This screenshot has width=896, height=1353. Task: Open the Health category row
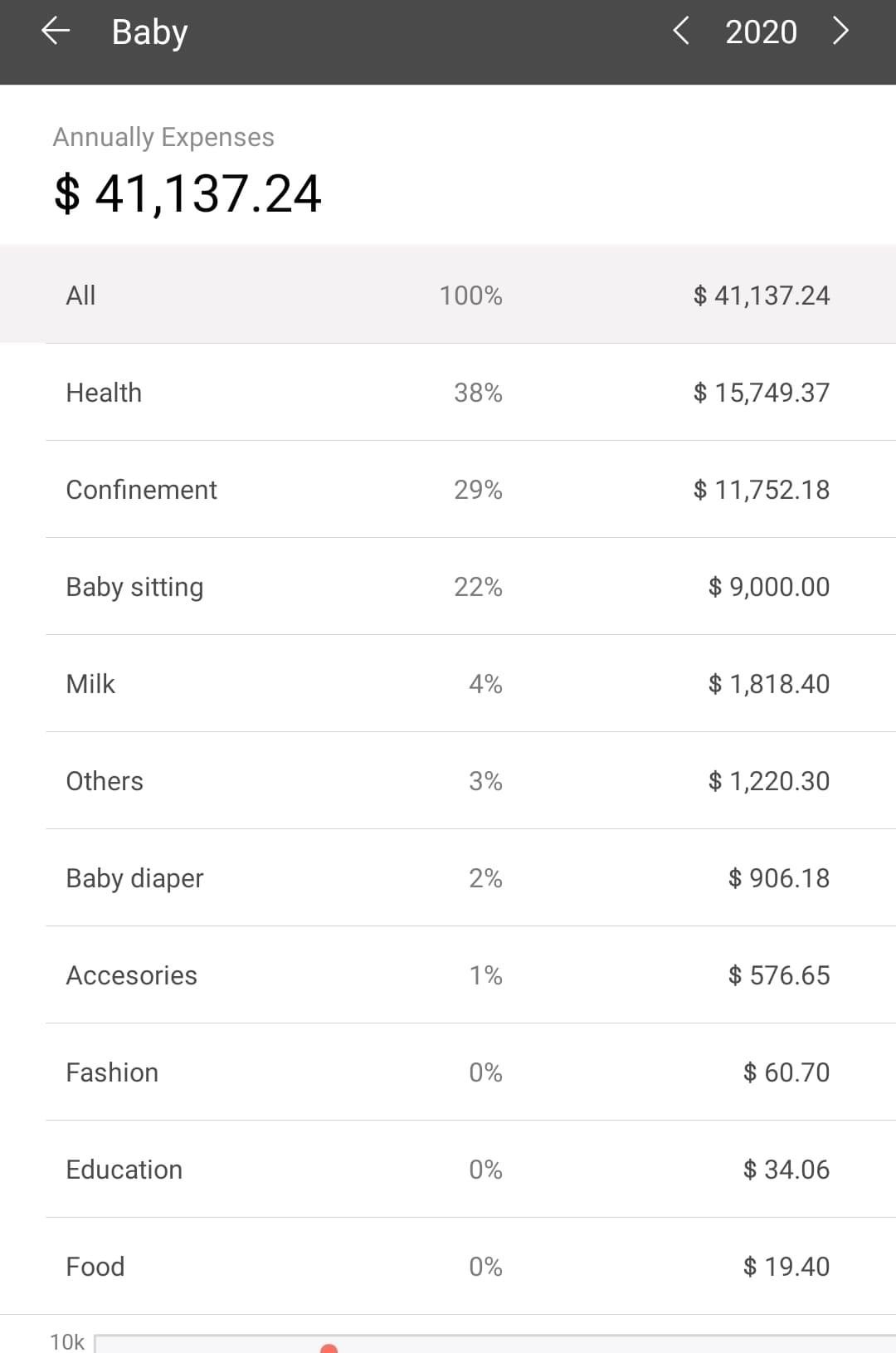click(448, 392)
